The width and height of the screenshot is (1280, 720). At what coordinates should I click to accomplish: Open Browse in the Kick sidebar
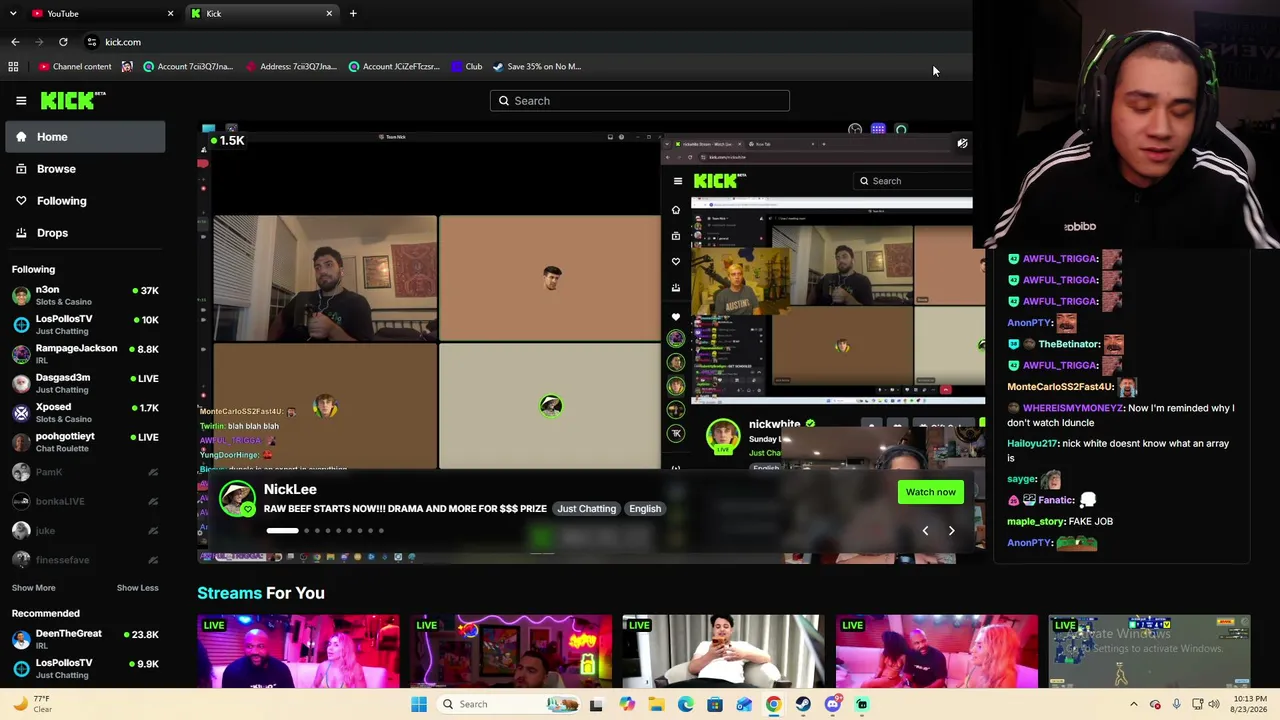pyautogui.click(x=85, y=169)
